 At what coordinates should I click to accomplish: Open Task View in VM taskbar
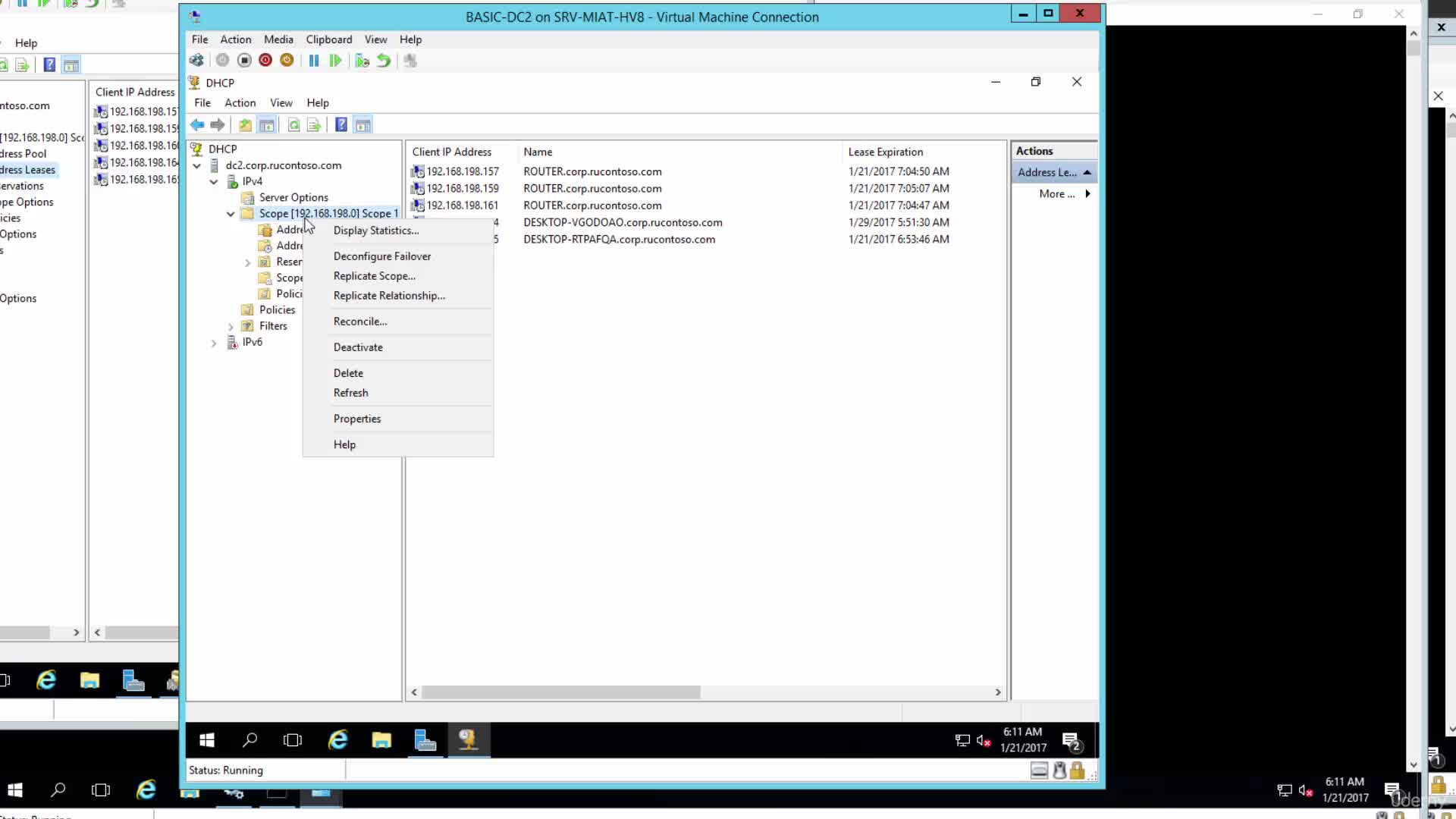(293, 740)
